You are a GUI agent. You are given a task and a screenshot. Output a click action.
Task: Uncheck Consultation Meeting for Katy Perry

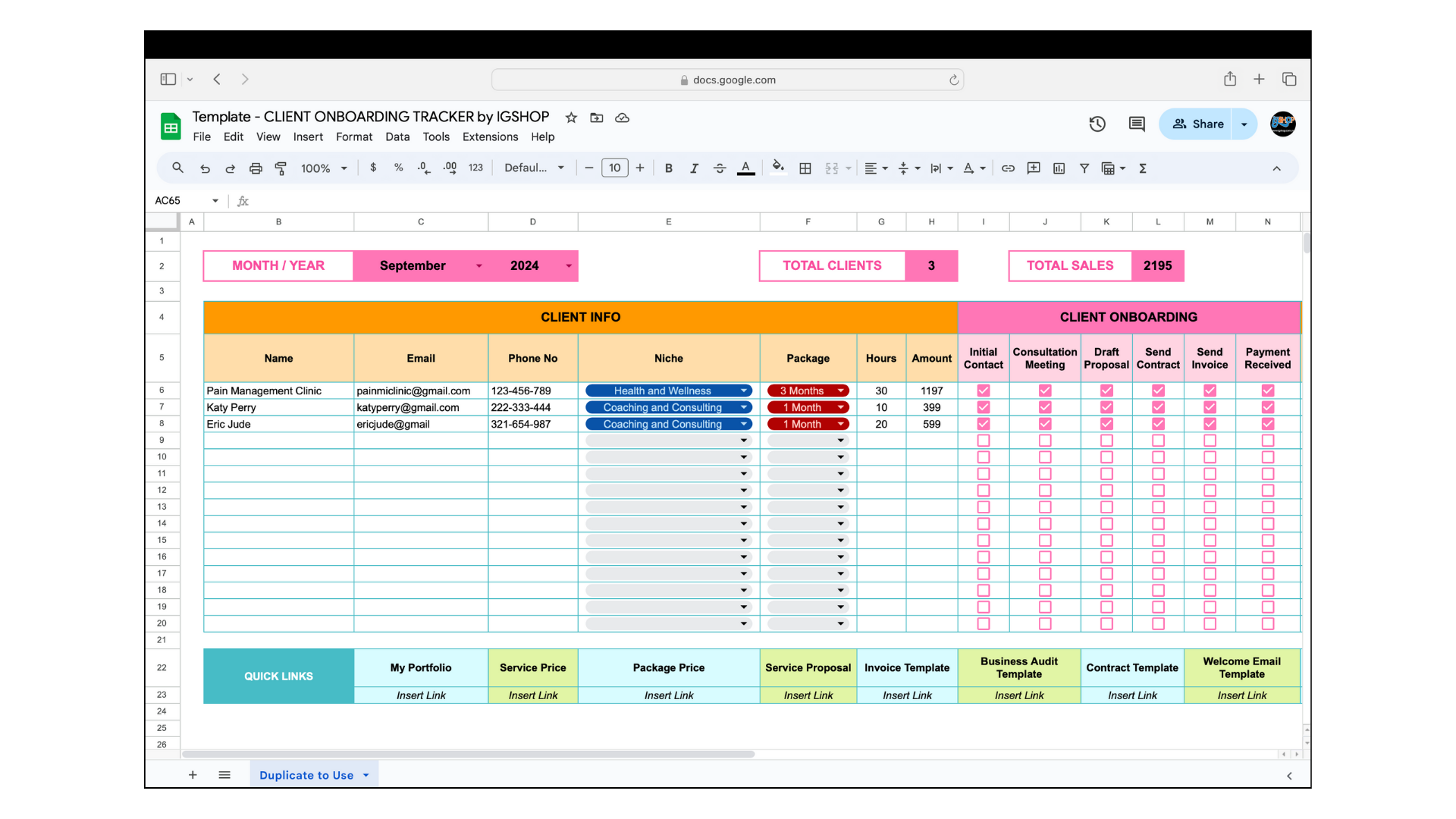(x=1045, y=407)
